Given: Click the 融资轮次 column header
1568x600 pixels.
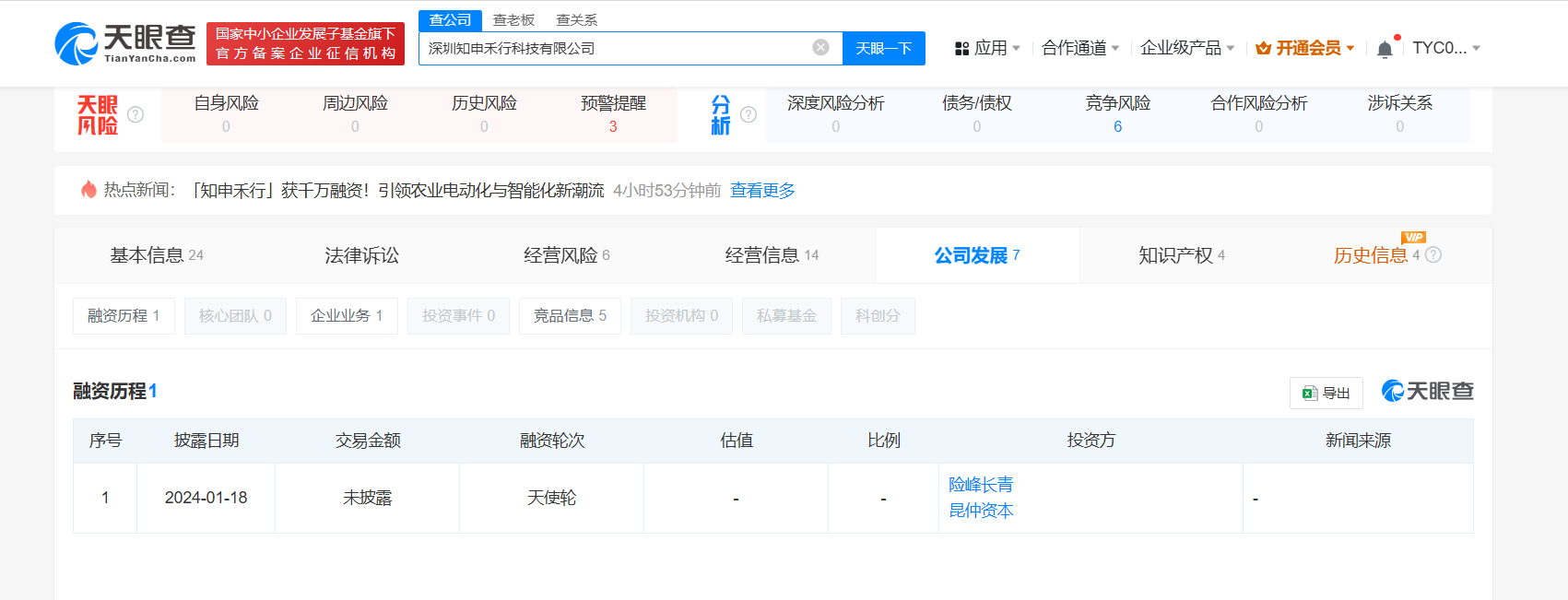Looking at the screenshot, I should 552,441.
